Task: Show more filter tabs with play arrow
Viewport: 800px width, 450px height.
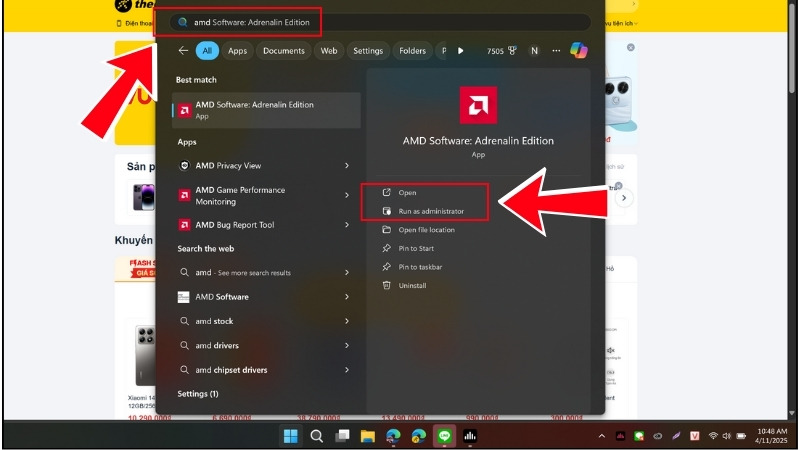Action: pyautogui.click(x=460, y=51)
